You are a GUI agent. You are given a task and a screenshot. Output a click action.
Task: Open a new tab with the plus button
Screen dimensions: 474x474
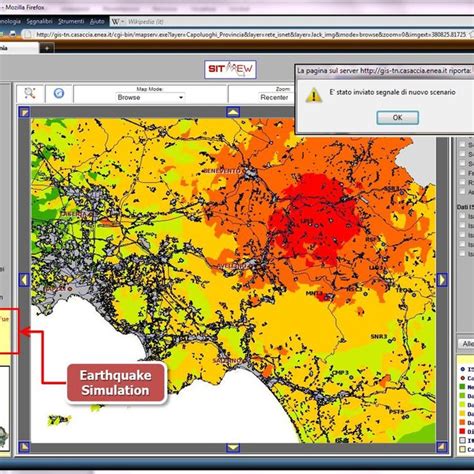pos(47,48)
